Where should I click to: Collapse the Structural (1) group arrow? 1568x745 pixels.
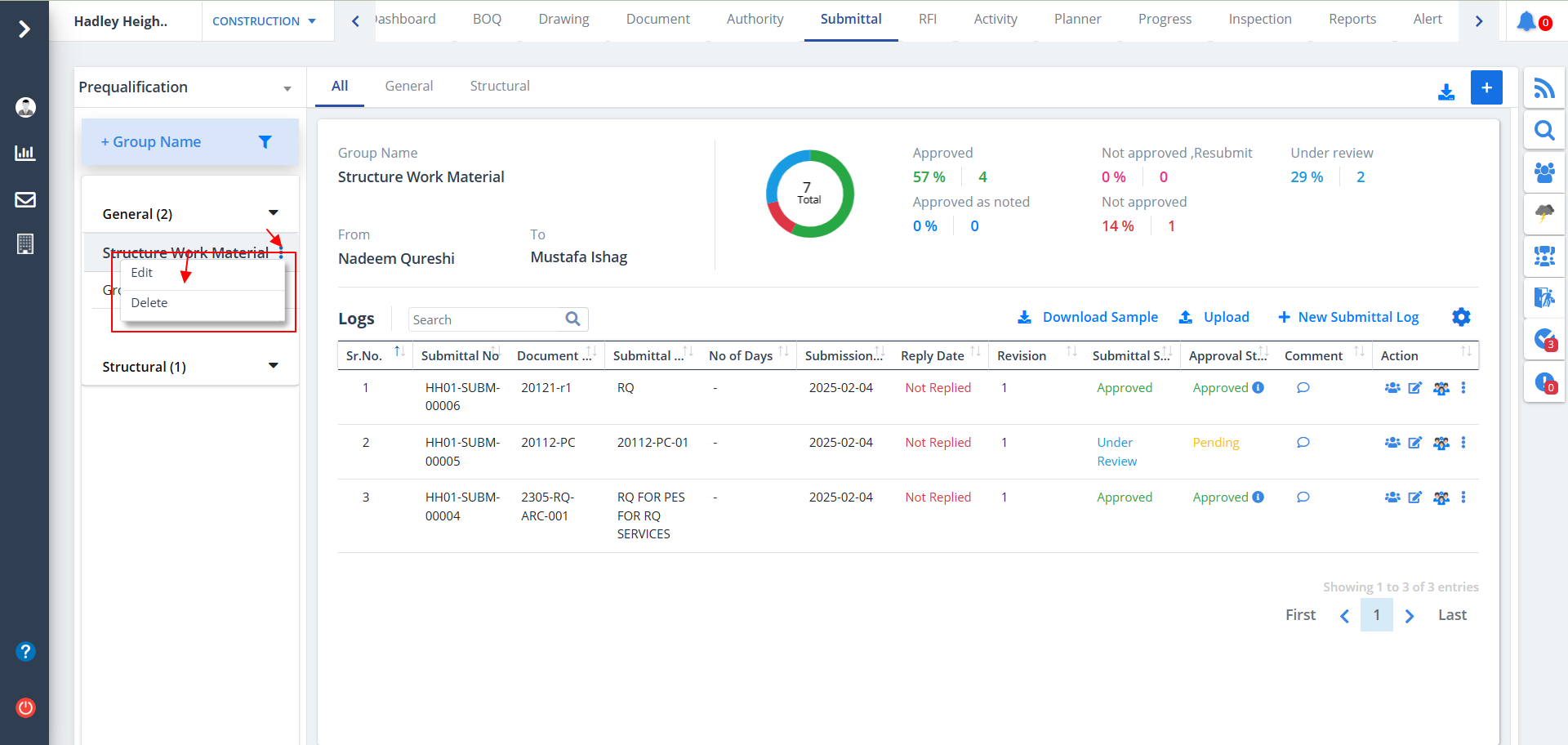[273, 366]
